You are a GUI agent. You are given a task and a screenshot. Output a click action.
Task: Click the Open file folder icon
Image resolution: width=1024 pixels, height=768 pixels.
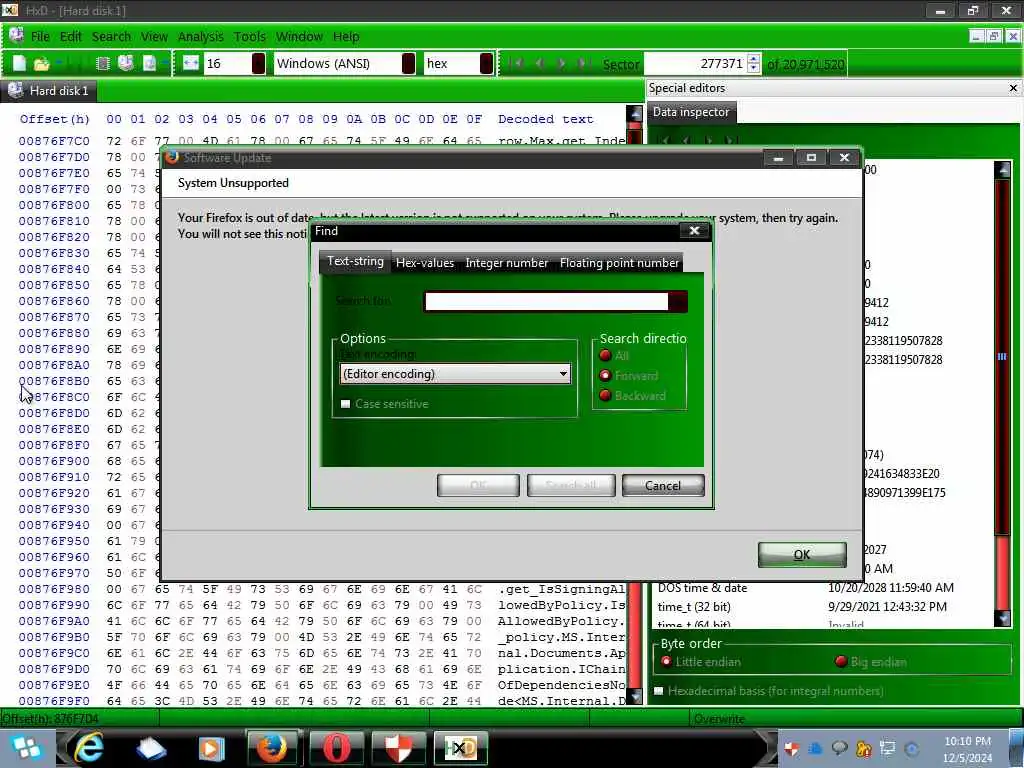(x=42, y=63)
